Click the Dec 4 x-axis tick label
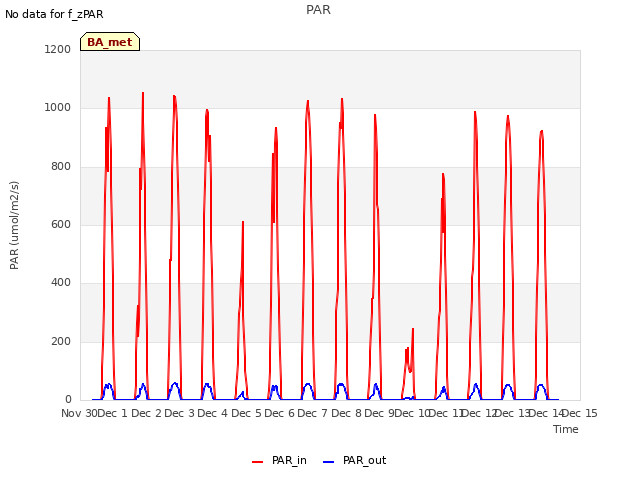The width and height of the screenshot is (640, 480). (212, 413)
